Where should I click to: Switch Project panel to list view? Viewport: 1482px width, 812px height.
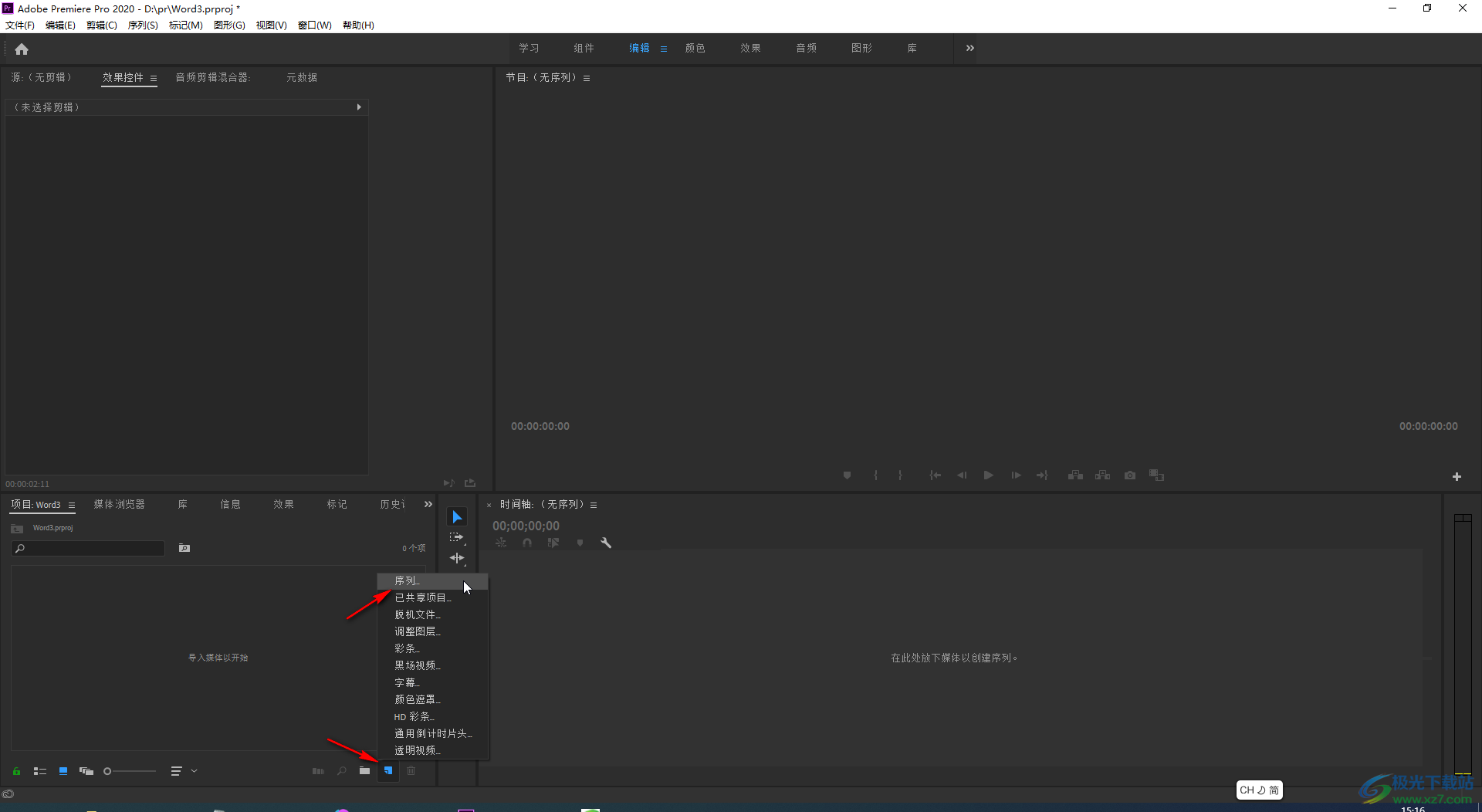[40, 771]
